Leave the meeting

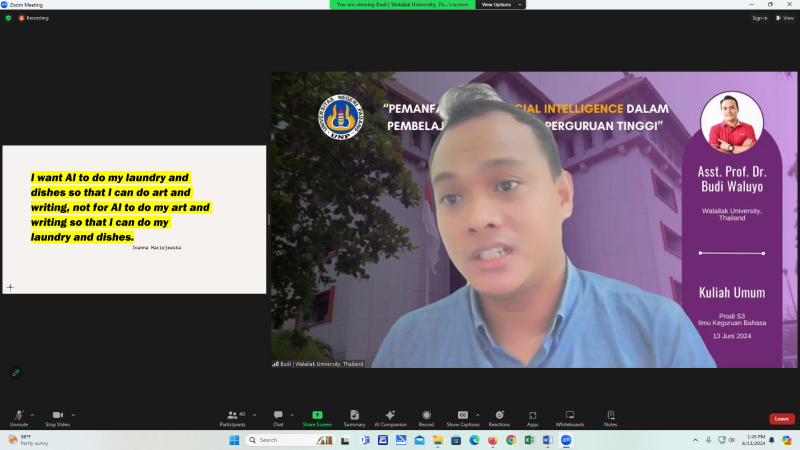(782, 419)
